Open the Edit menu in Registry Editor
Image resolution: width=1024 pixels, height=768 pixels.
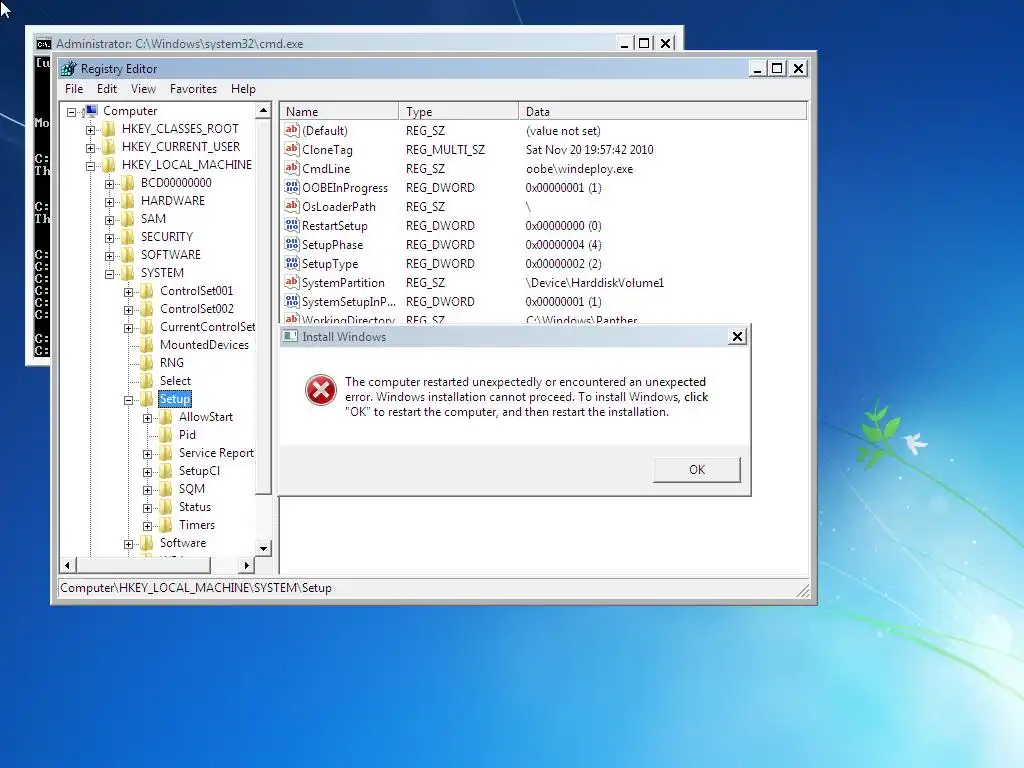[106, 89]
